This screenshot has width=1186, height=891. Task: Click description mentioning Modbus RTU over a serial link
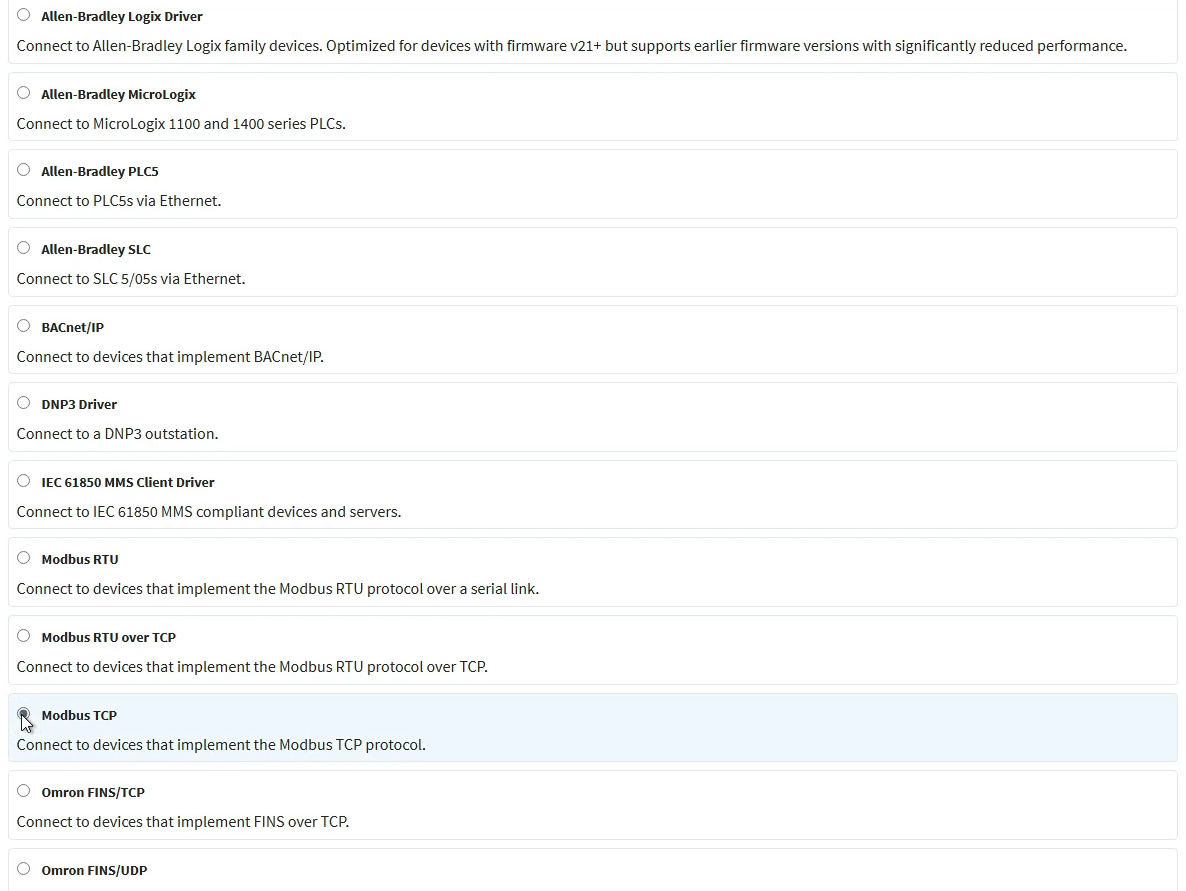tap(278, 589)
